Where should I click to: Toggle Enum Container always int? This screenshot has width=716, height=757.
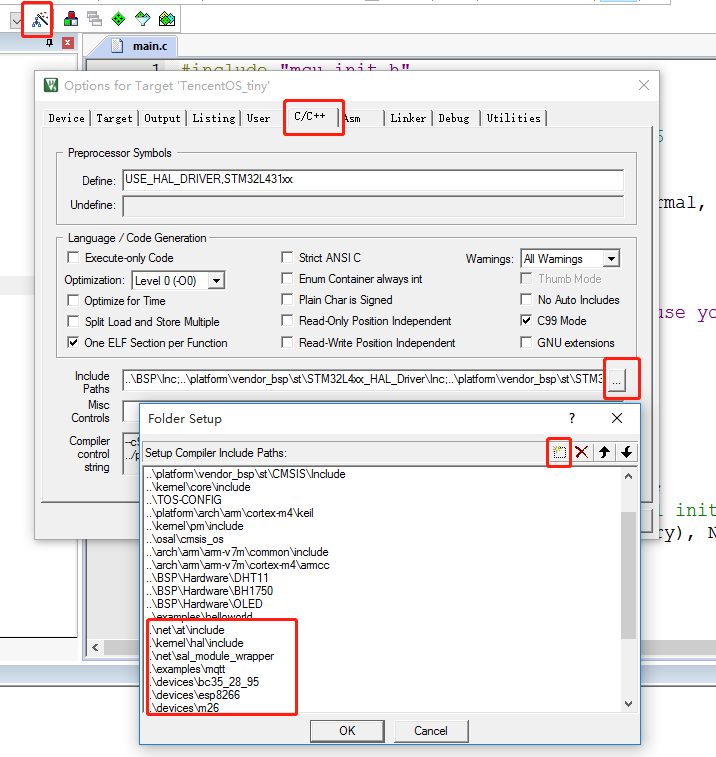(x=287, y=279)
